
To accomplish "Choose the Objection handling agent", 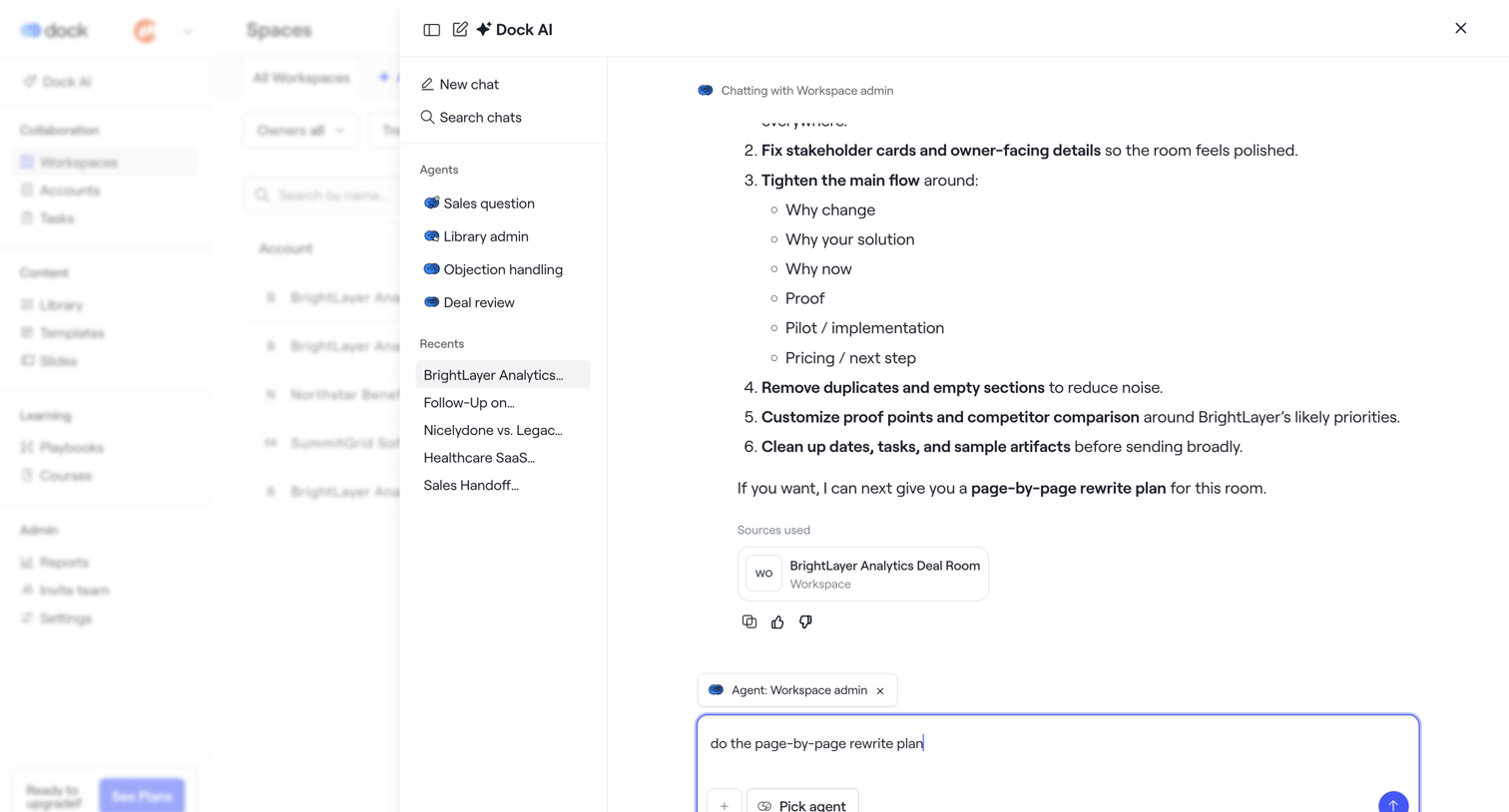I will 493,269.
